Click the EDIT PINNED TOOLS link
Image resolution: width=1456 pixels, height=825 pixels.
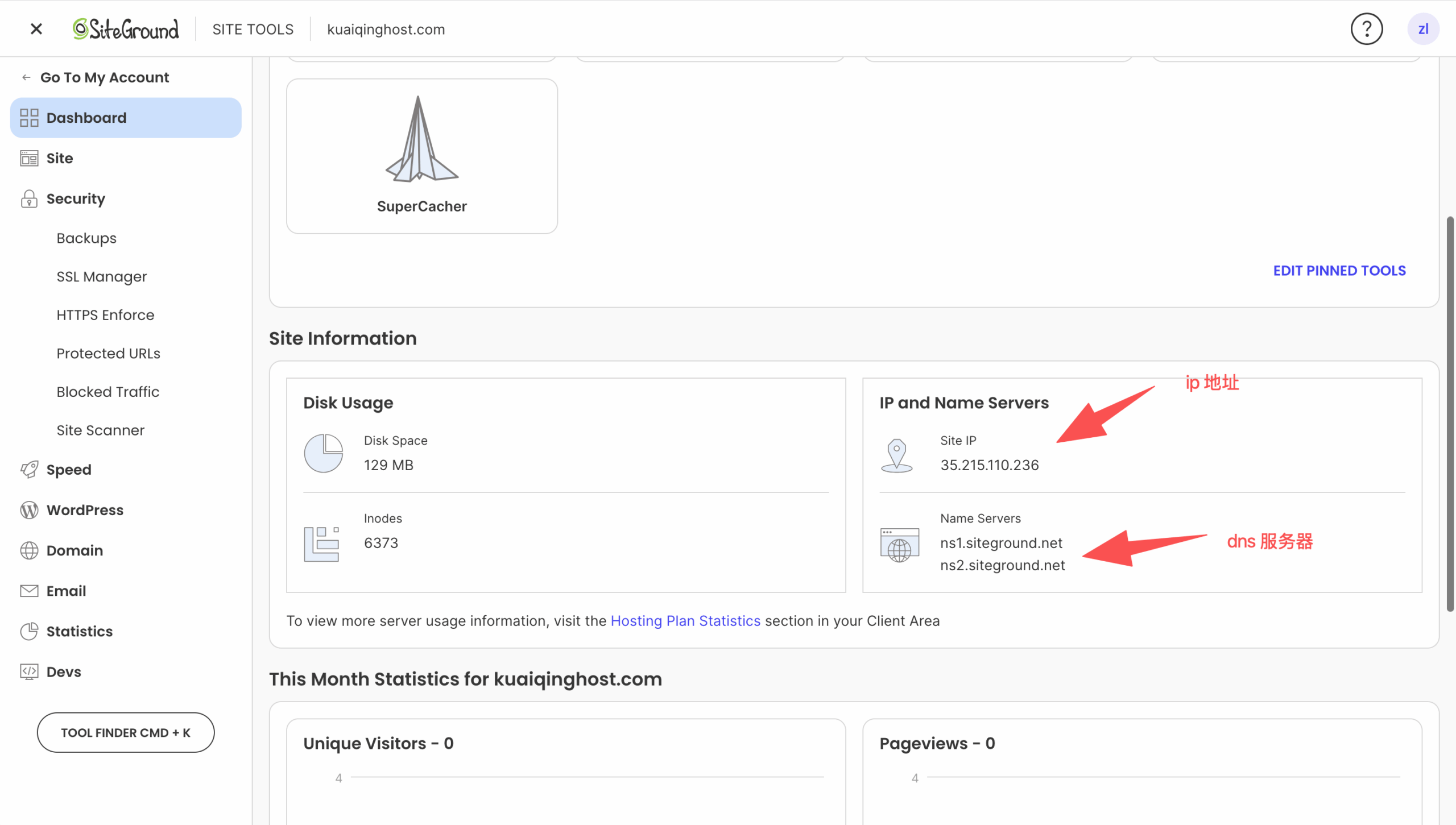[x=1339, y=271]
